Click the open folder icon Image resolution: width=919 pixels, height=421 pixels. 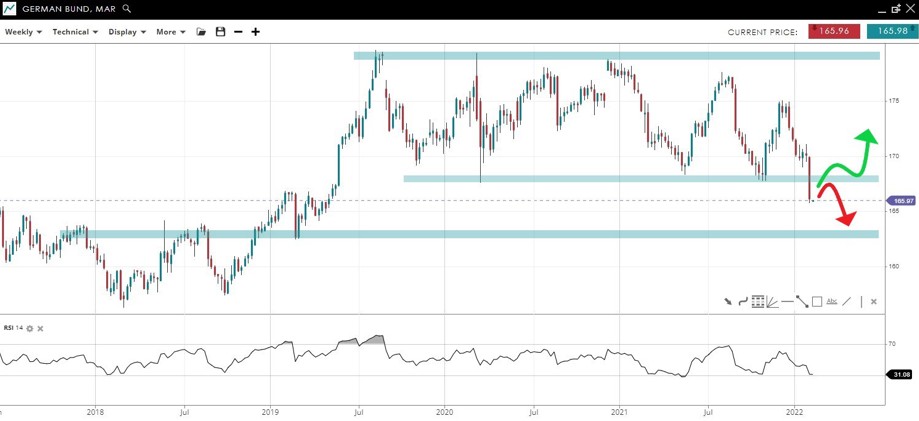[201, 32]
